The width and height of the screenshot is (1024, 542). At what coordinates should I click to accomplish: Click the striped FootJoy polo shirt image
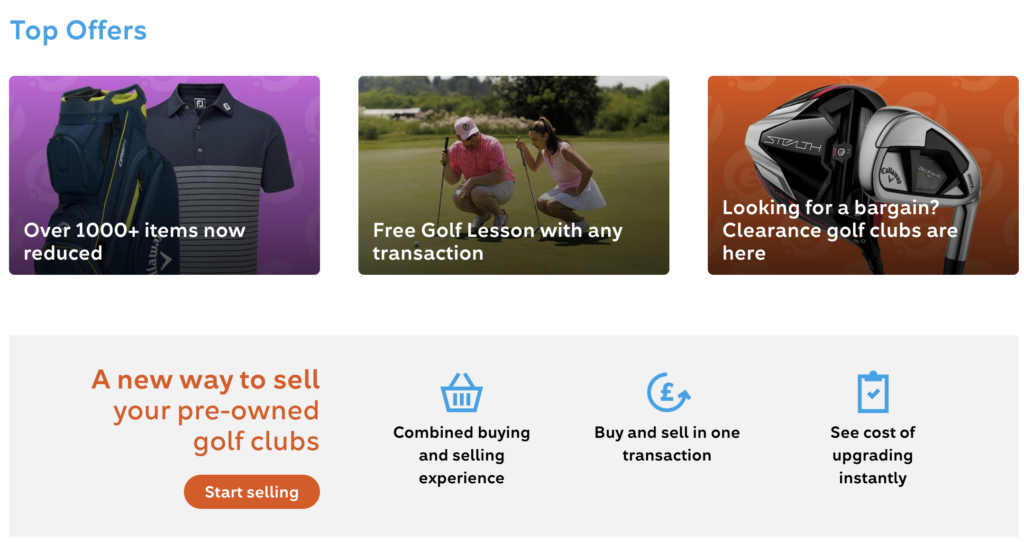(x=220, y=150)
